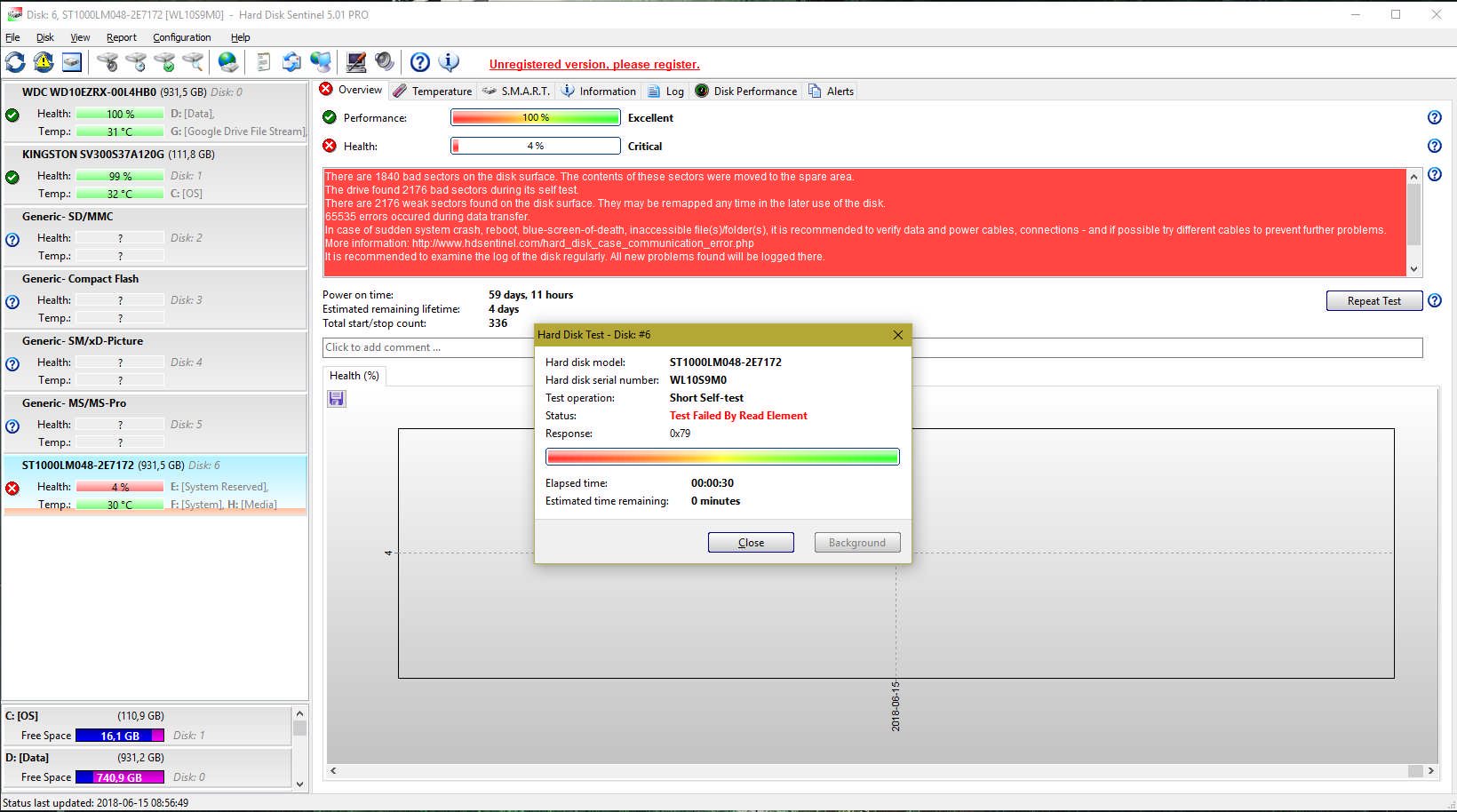This screenshot has height=812, width=1457.
Task: Click the globe with disk toolbar icon
Action: coord(228,62)
